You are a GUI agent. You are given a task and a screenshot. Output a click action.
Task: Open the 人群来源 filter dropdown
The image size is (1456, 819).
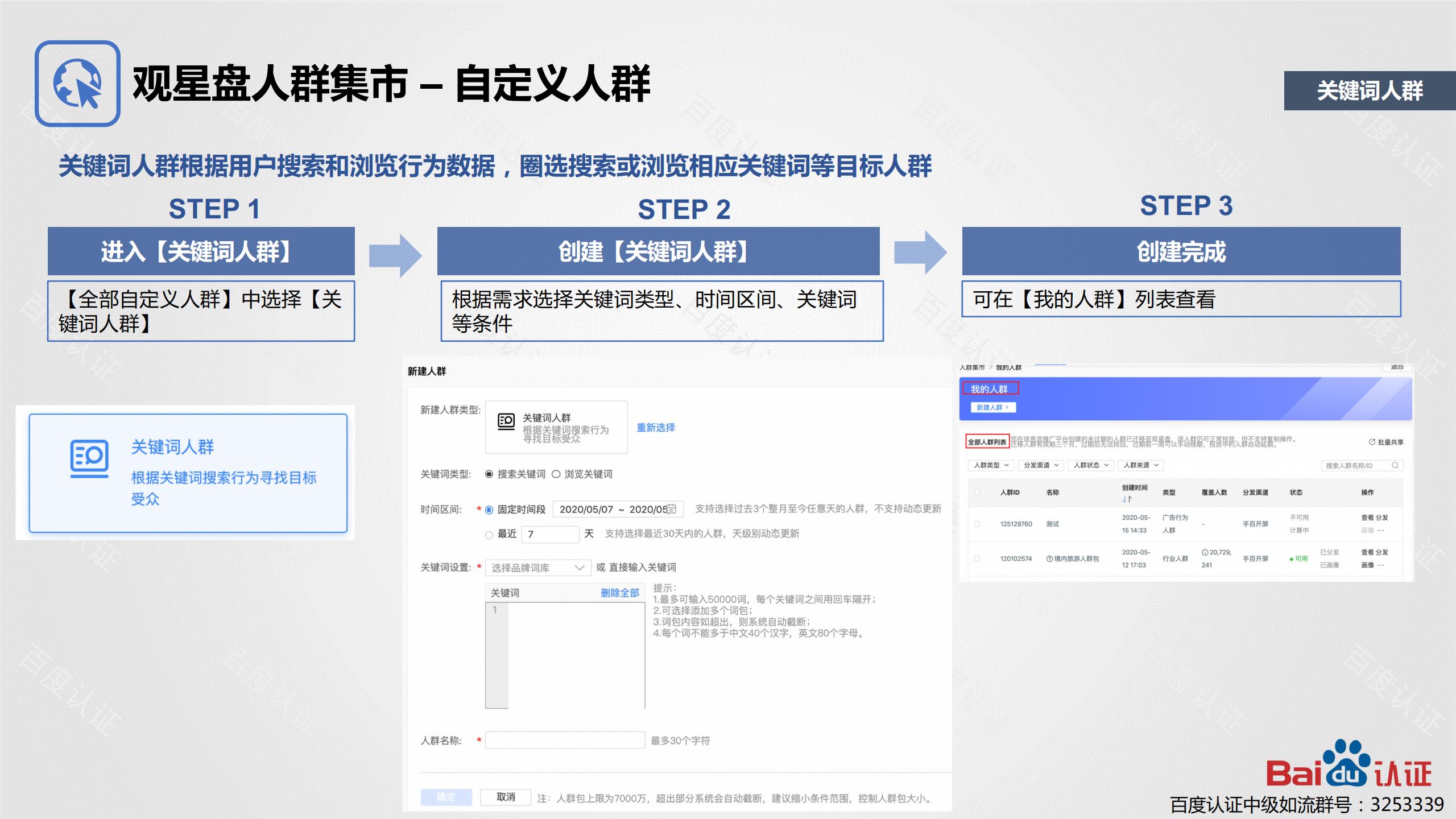[x=1141, y=465]
